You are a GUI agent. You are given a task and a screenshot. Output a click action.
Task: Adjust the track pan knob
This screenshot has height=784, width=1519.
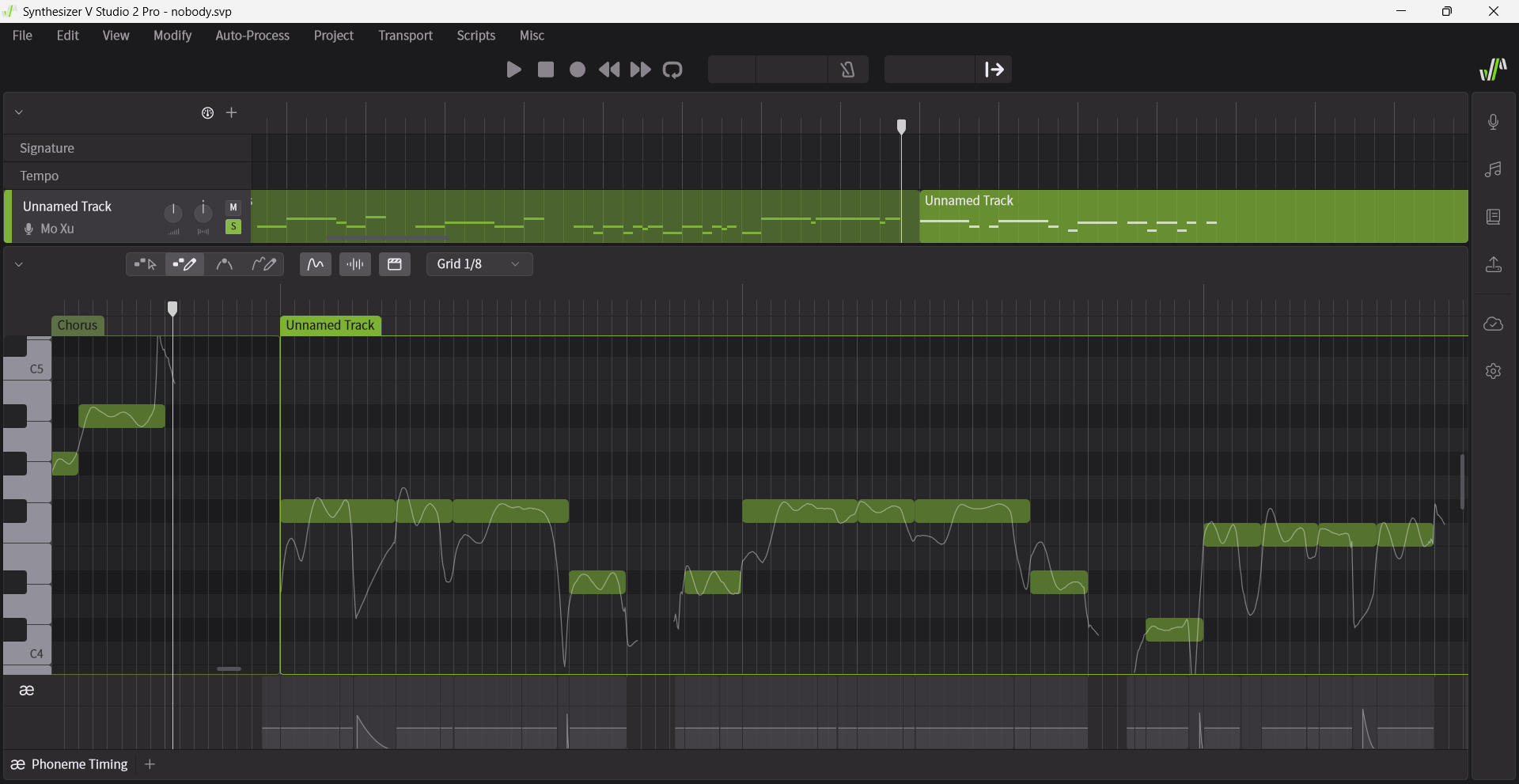tap(203, 210)
